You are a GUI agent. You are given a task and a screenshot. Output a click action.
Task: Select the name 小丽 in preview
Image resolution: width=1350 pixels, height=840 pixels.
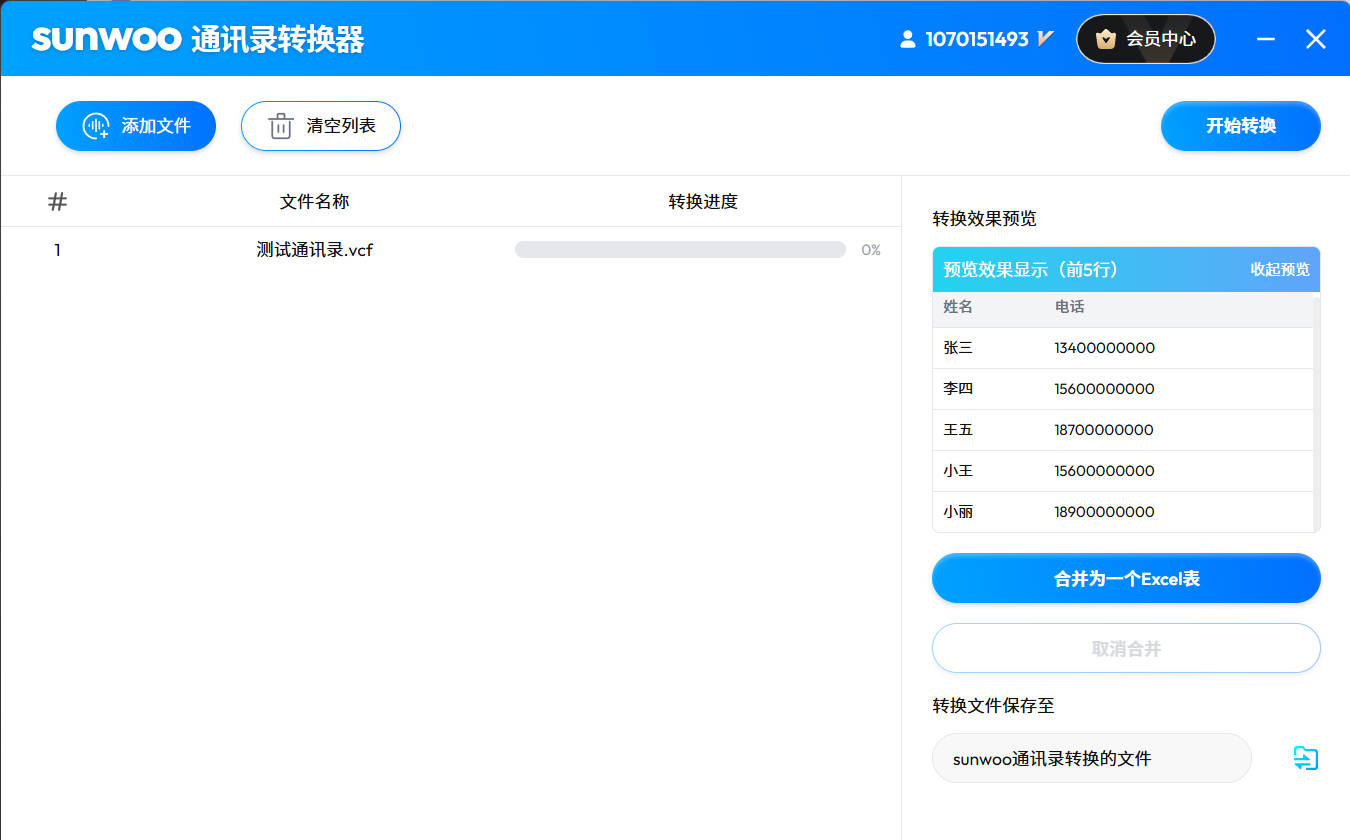(x=958, y=512)
